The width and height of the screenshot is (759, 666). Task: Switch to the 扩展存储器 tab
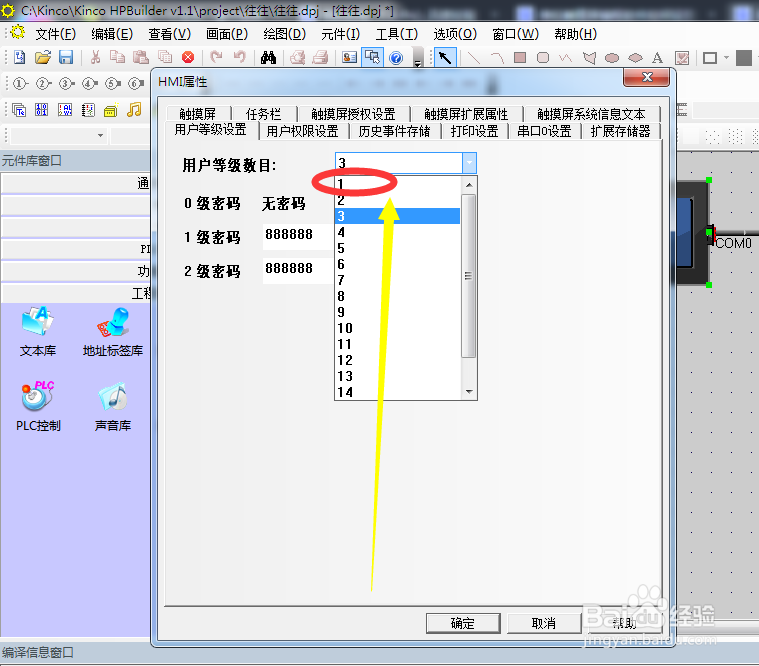620,131
